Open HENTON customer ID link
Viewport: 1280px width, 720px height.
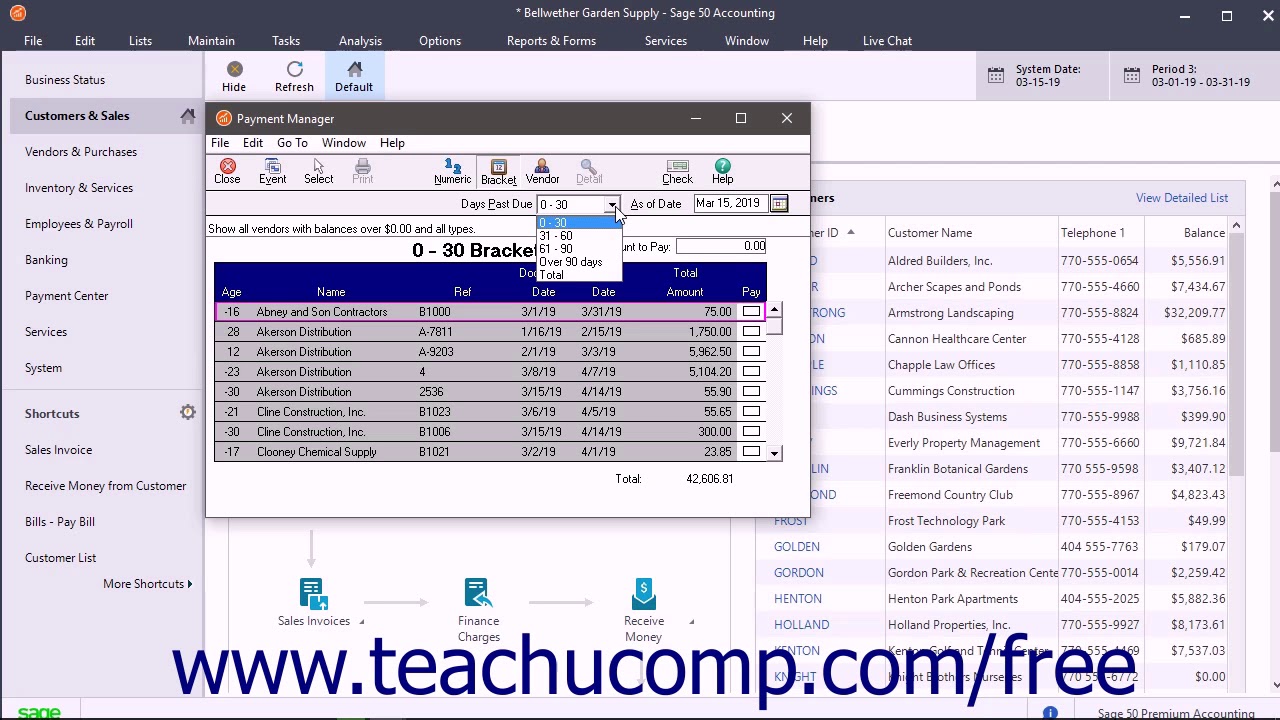[798, 599]
